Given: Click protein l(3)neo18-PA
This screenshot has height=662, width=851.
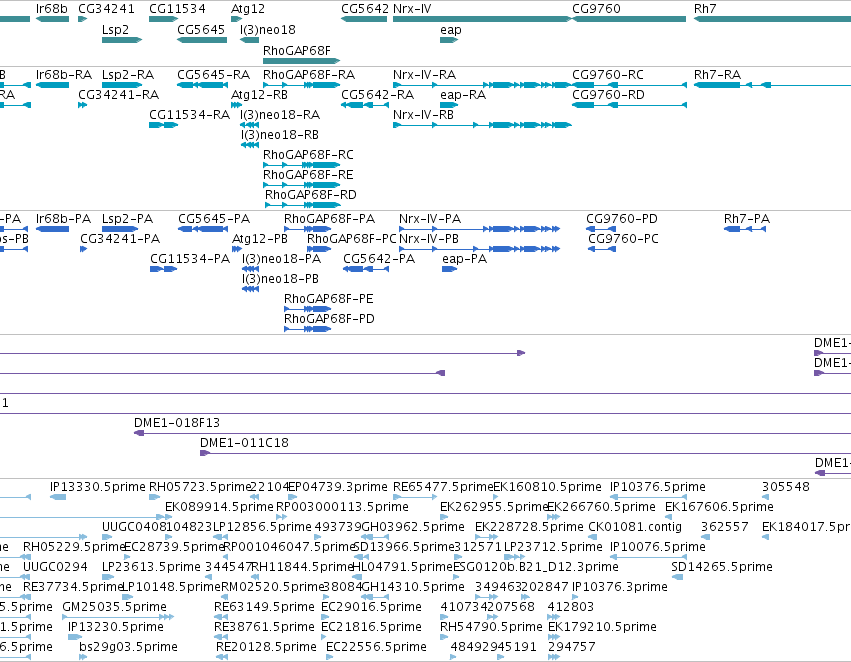Looking at the screenshot, I should click(x=281, y=259).
